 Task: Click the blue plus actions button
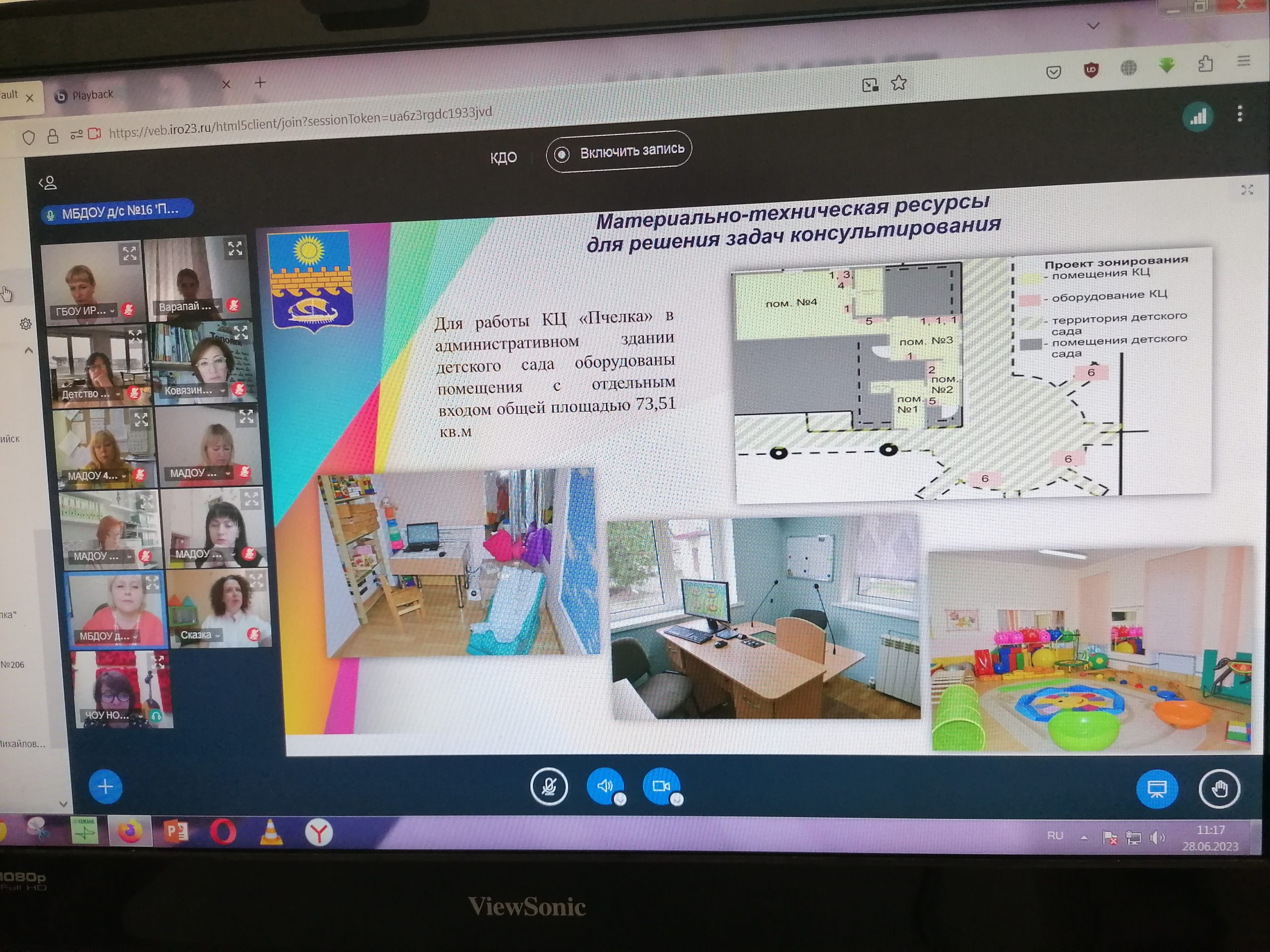pyautogui.click(x=105, y=786)
